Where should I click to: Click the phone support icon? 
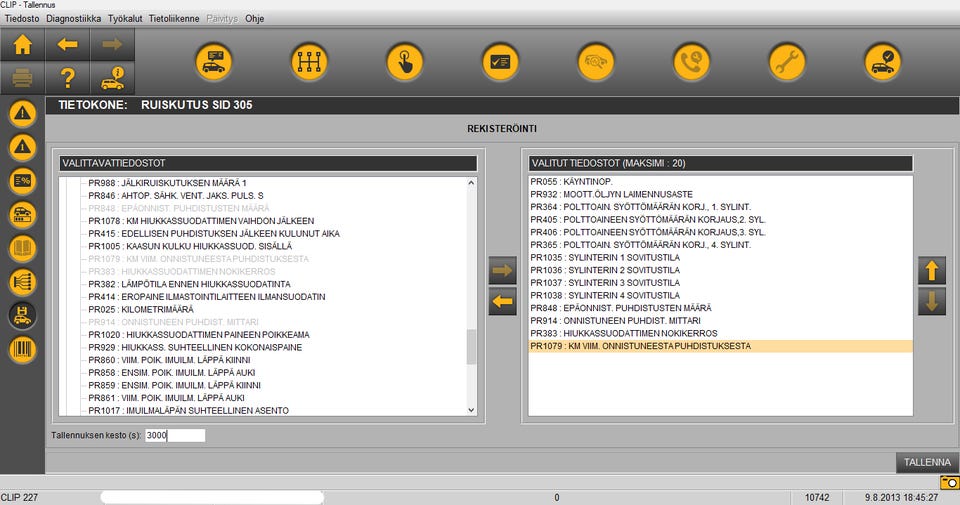pyautogui.click(x=691, y=62)
